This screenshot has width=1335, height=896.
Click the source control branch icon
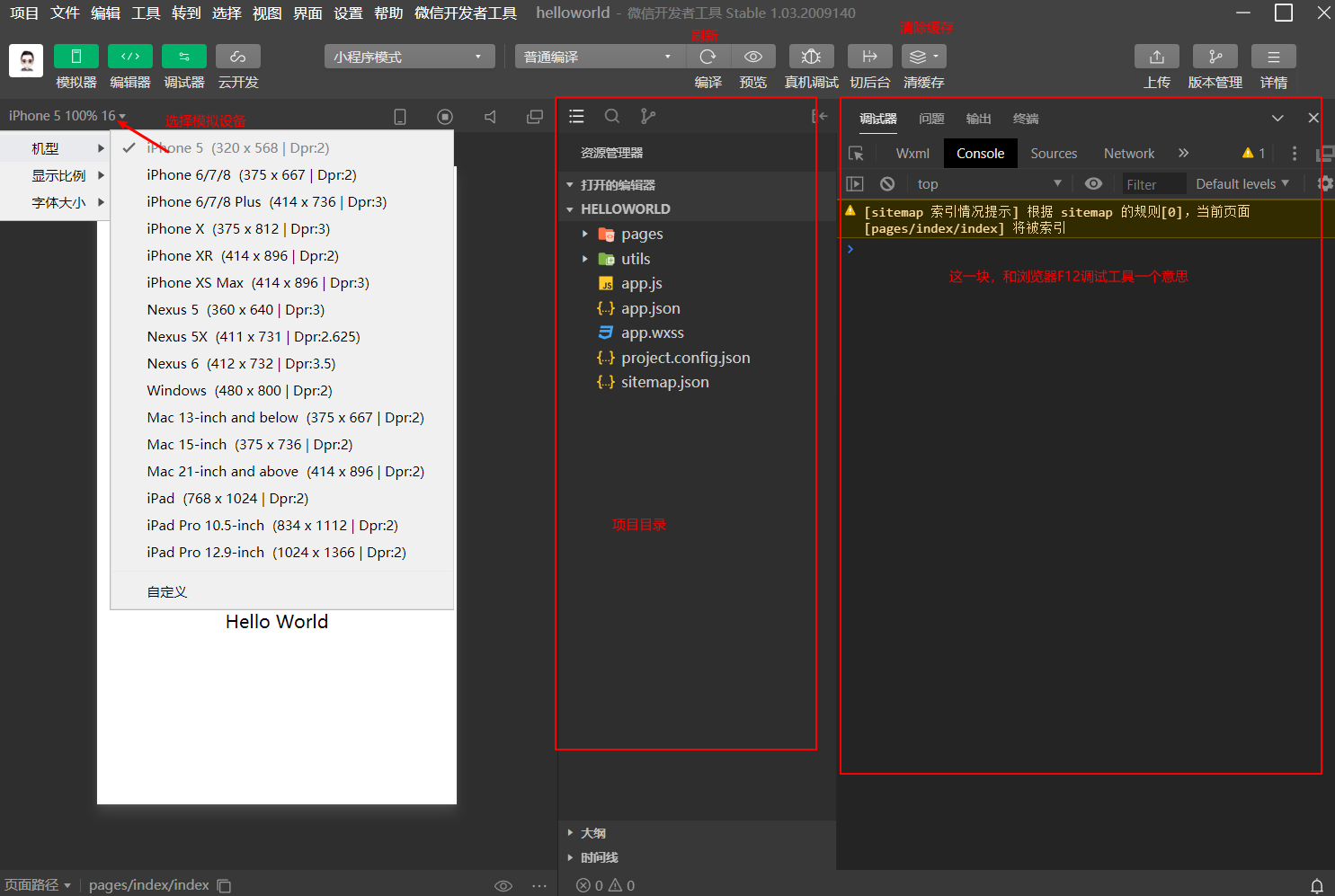[x=648, y=116]
